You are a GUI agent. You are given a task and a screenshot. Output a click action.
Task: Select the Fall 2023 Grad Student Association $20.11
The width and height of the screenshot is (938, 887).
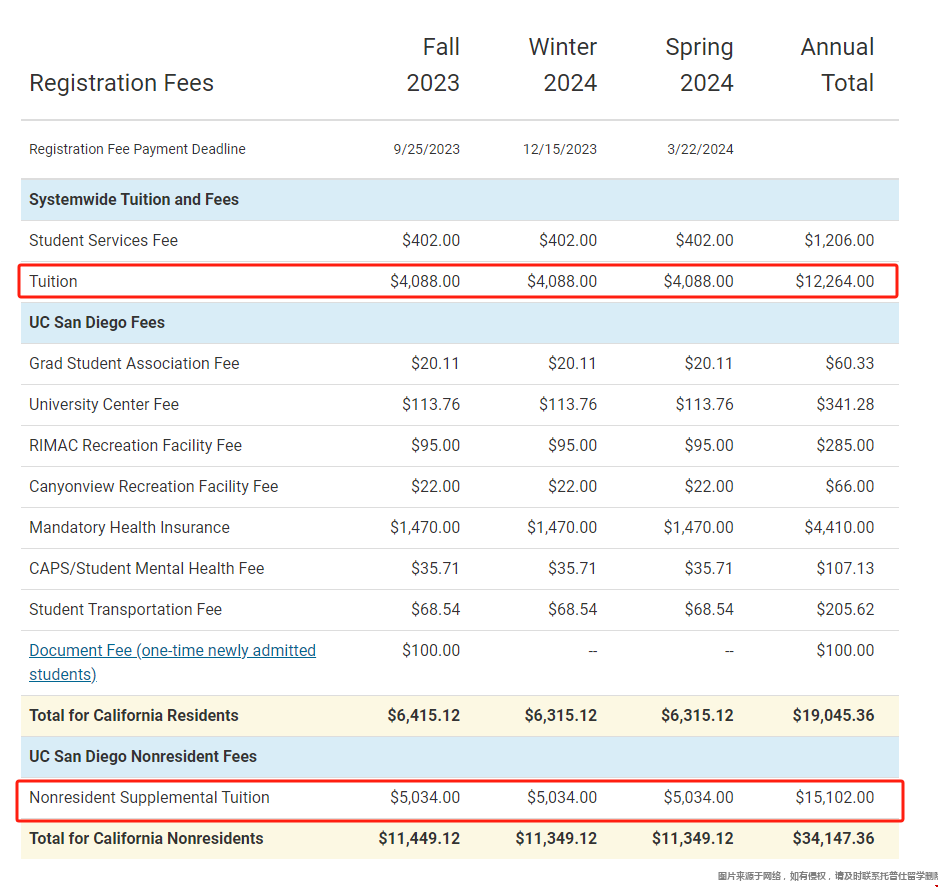[x=435, y=363]
